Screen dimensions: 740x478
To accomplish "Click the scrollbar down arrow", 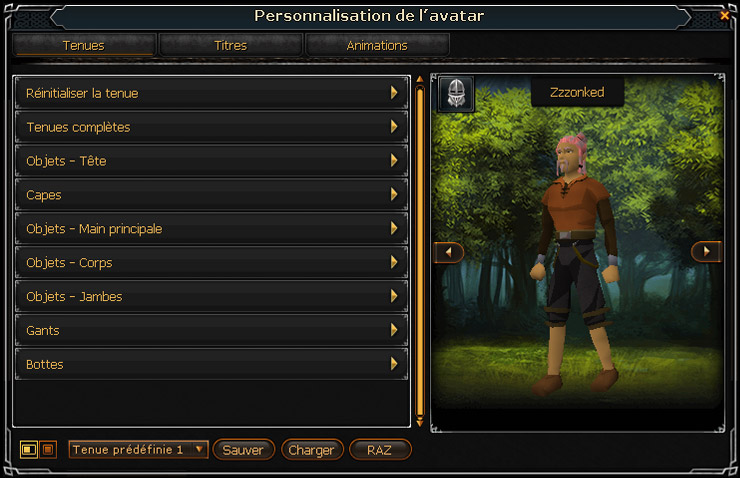I will point(419,423).
